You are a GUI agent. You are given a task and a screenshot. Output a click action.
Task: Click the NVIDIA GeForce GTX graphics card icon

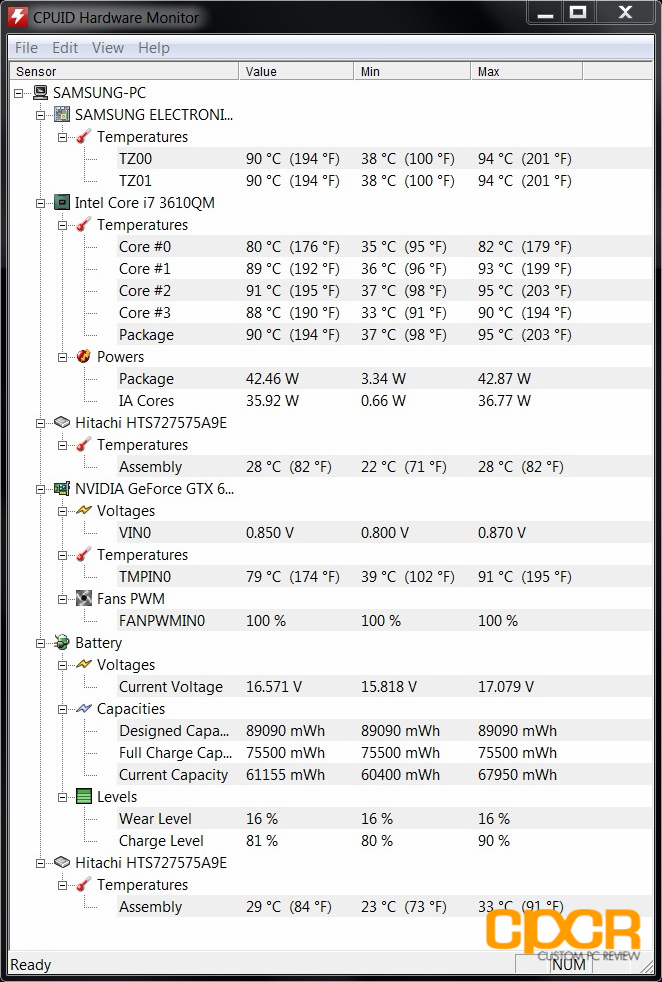coord(62,488)
